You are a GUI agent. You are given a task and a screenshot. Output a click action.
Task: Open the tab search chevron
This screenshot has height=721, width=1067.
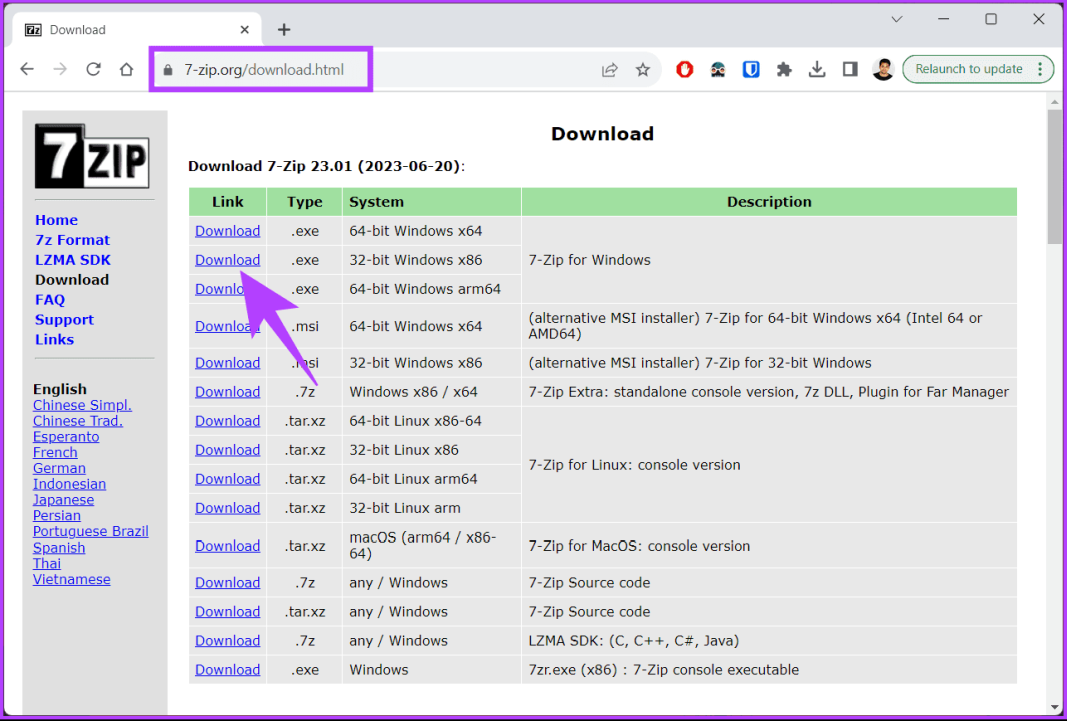[897, 19]
